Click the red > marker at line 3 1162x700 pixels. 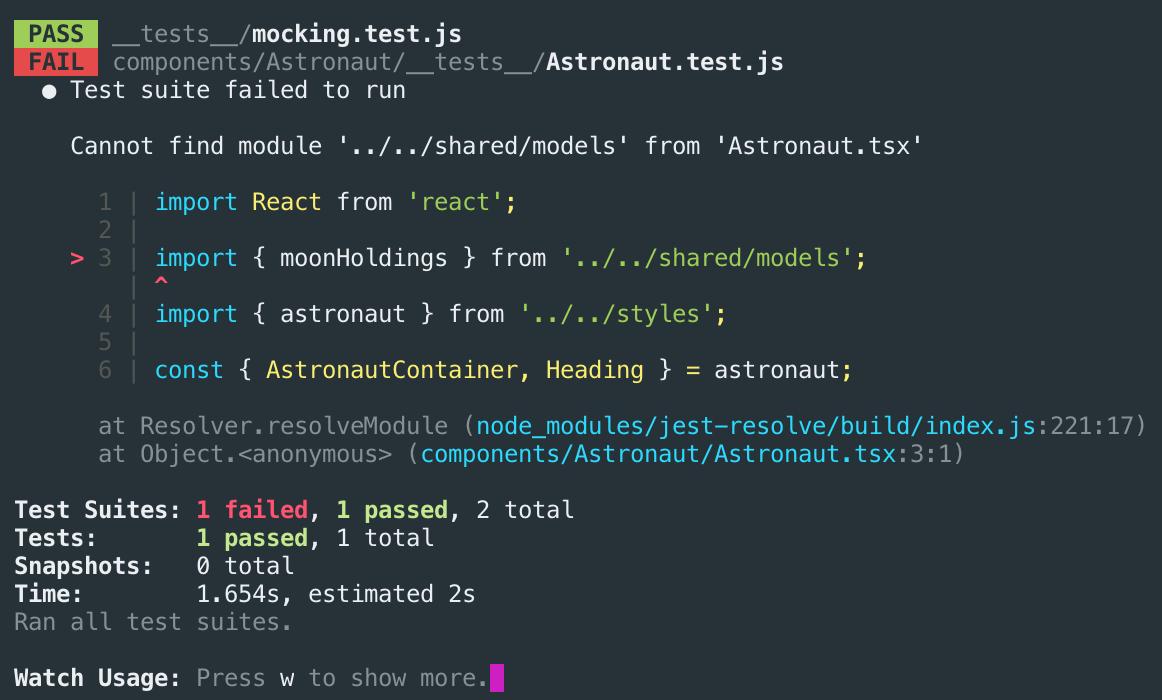coord(77,258)
